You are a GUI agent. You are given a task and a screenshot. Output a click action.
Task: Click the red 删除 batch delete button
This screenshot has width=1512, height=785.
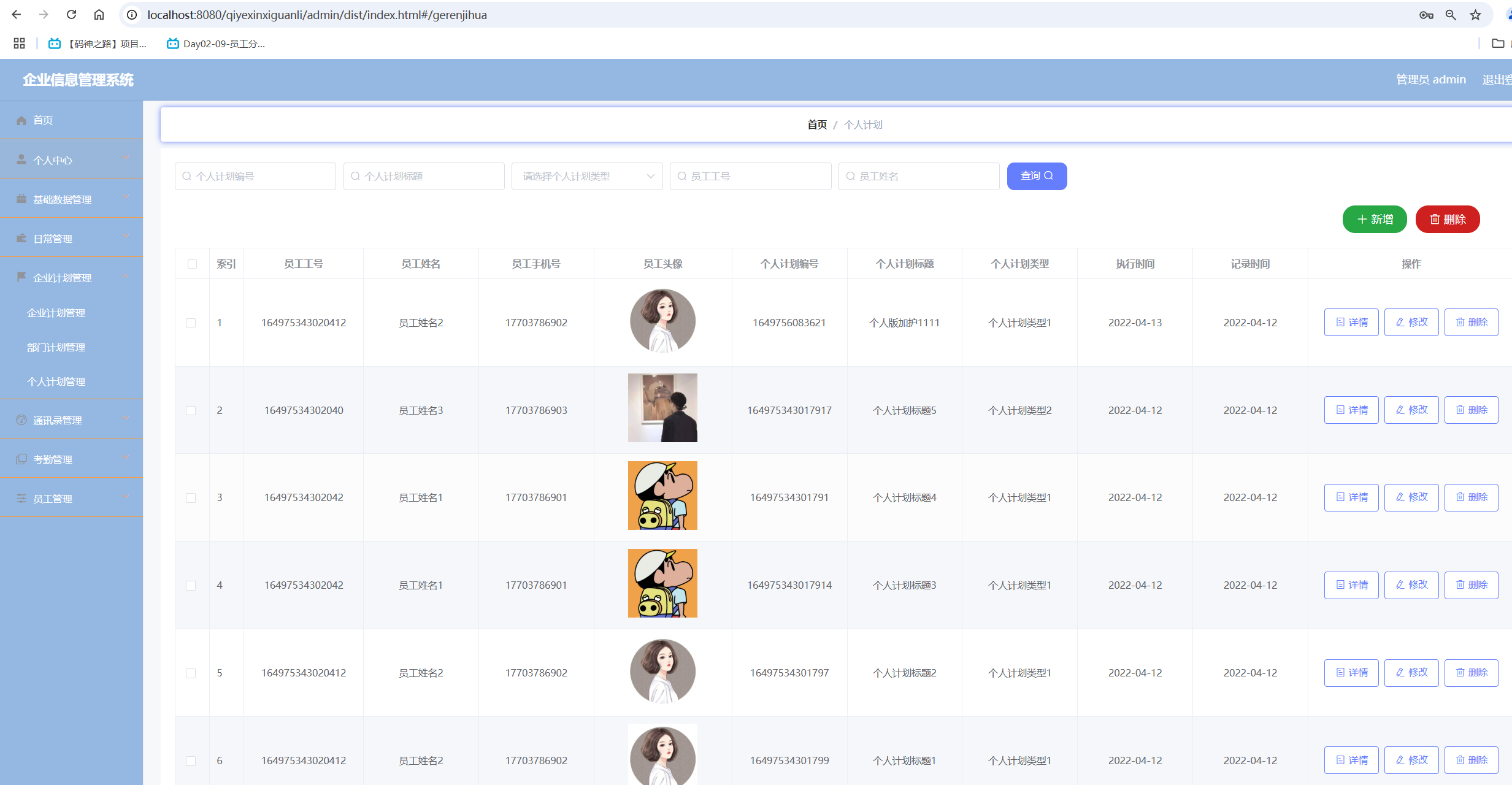click(1447, 219)
